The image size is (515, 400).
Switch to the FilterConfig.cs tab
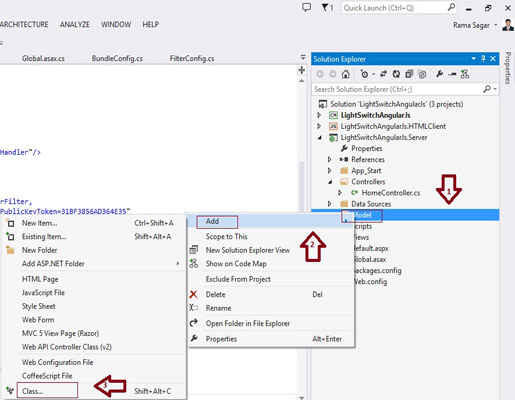click(192, 58)
